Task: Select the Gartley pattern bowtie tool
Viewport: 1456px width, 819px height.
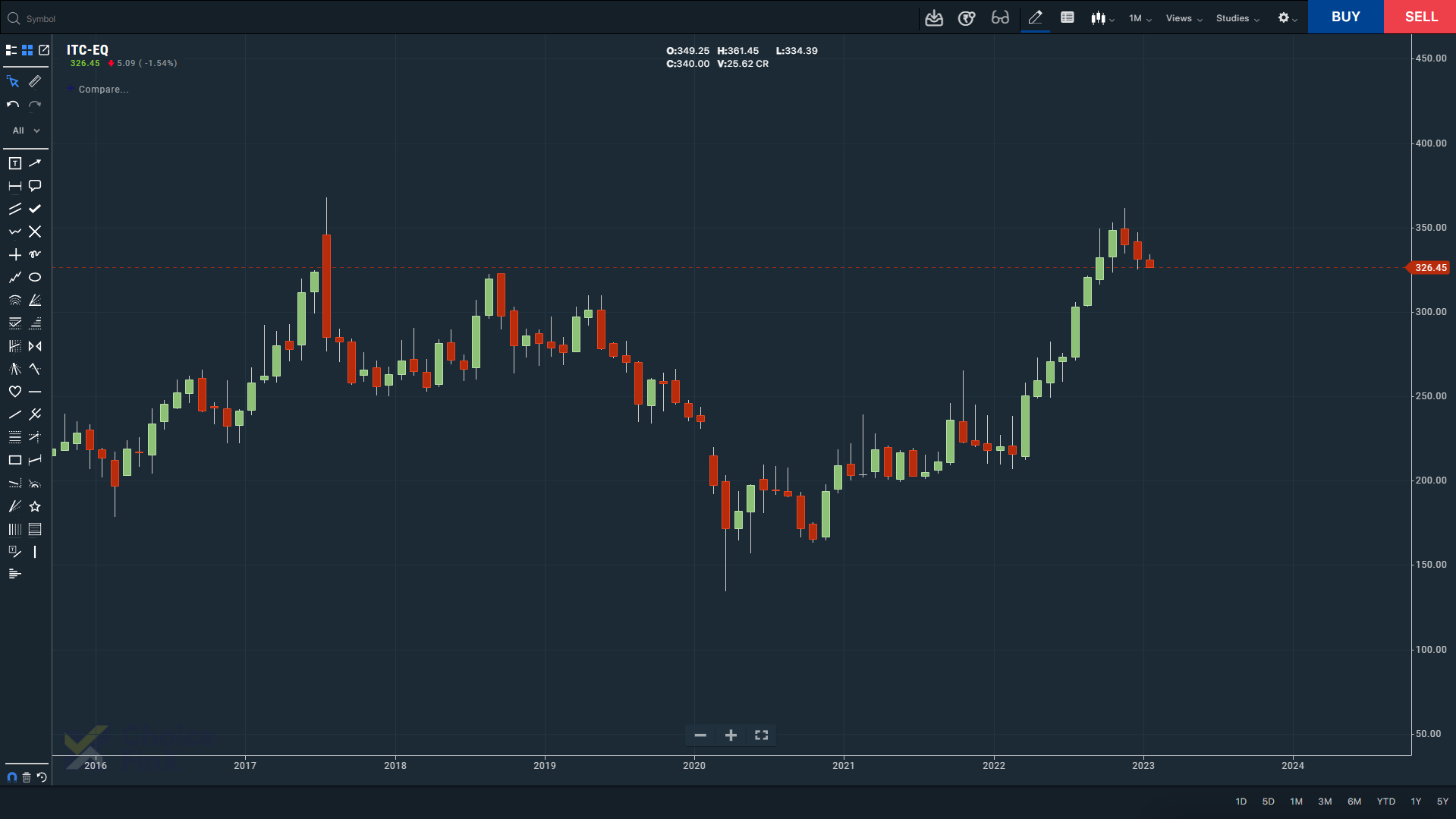Action: (35, 346)
